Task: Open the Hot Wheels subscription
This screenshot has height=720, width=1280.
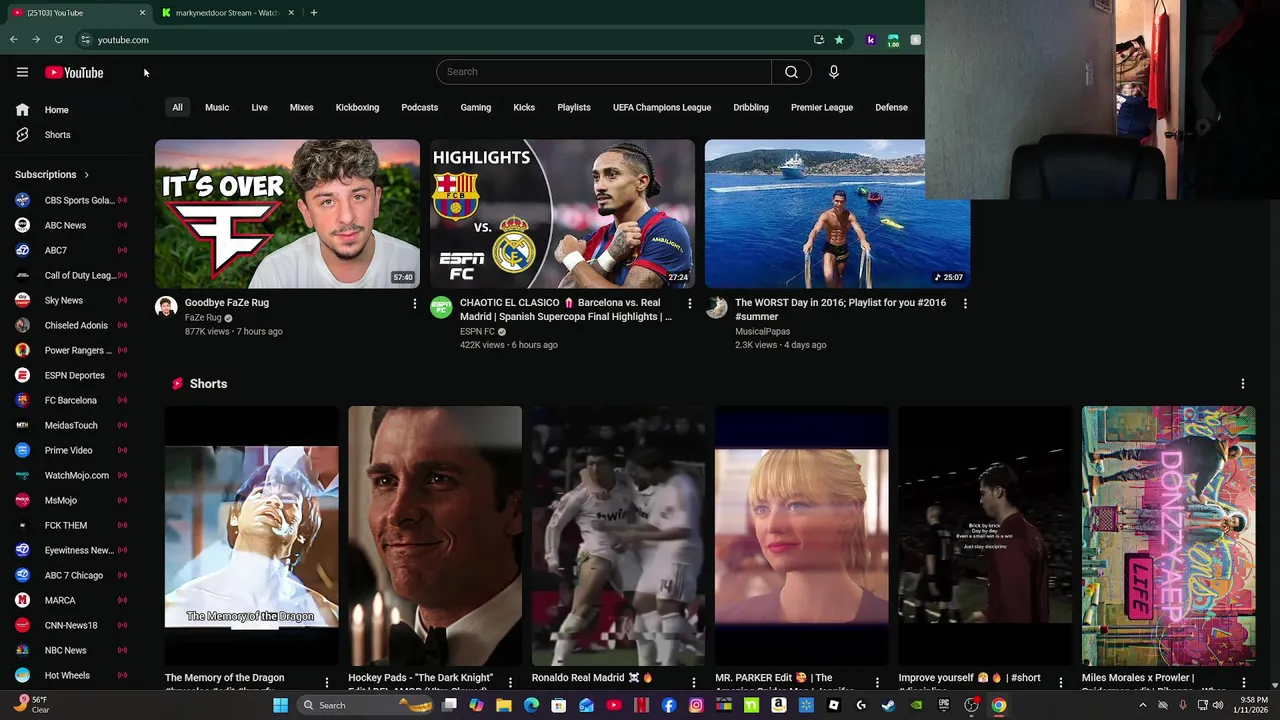Action: tap(70, 675)
